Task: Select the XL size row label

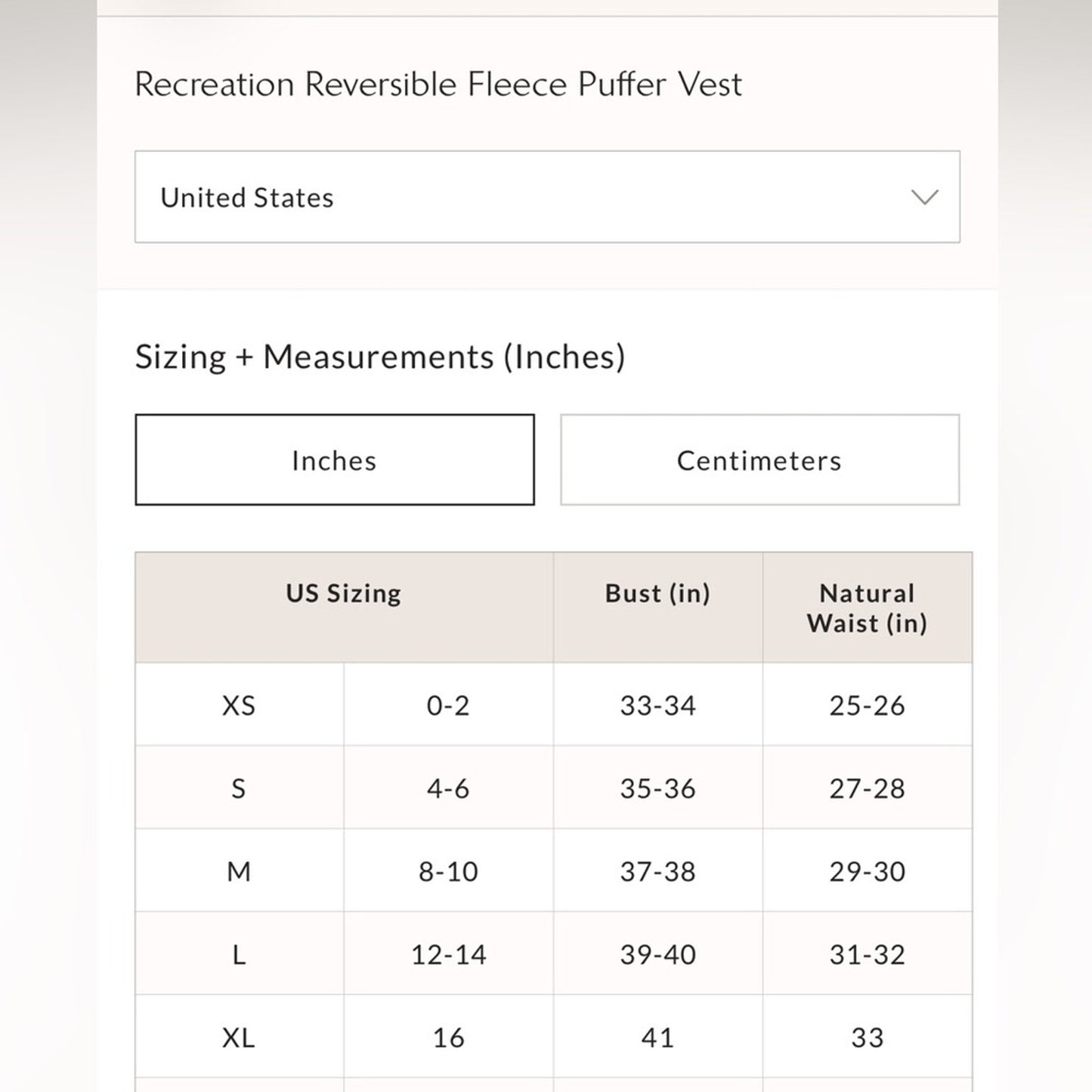Action: pyautogui.click(x=239, y=1038)
